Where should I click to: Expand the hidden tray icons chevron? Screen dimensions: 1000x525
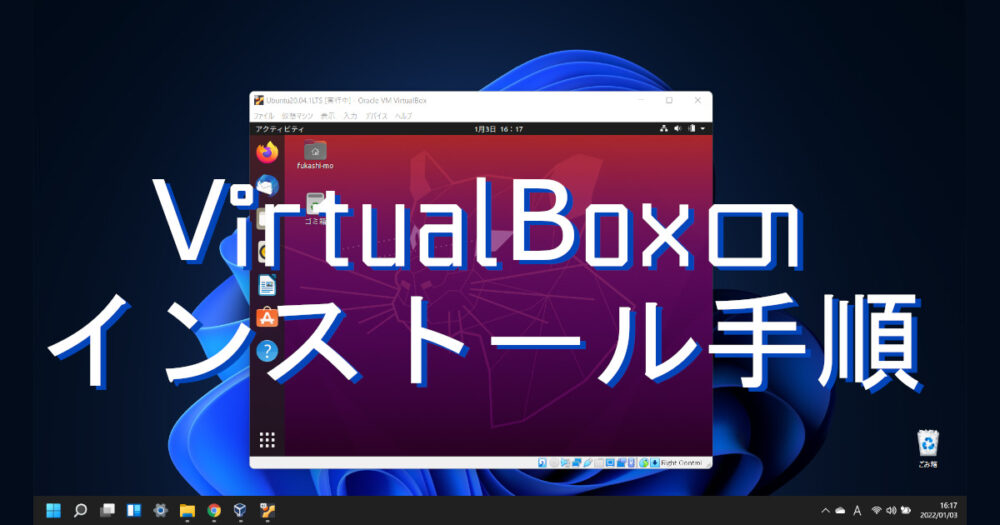pos(825,510)
